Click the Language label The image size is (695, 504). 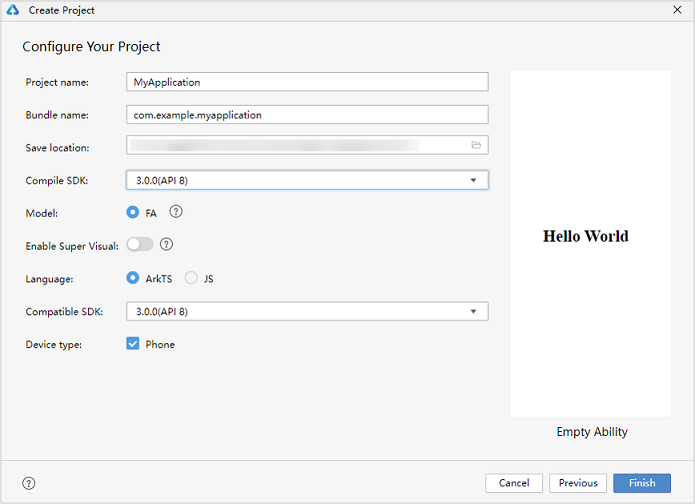[49, 279]
